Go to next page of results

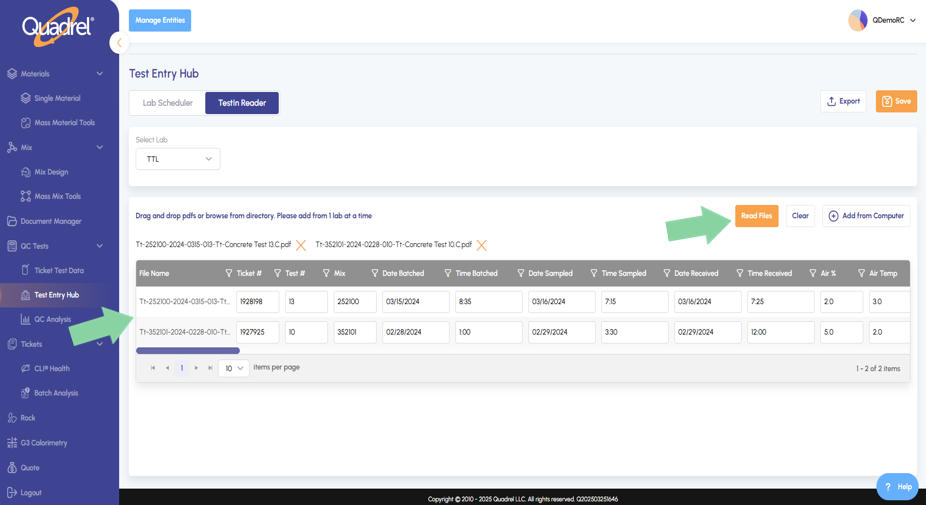(x=196, y=368)
